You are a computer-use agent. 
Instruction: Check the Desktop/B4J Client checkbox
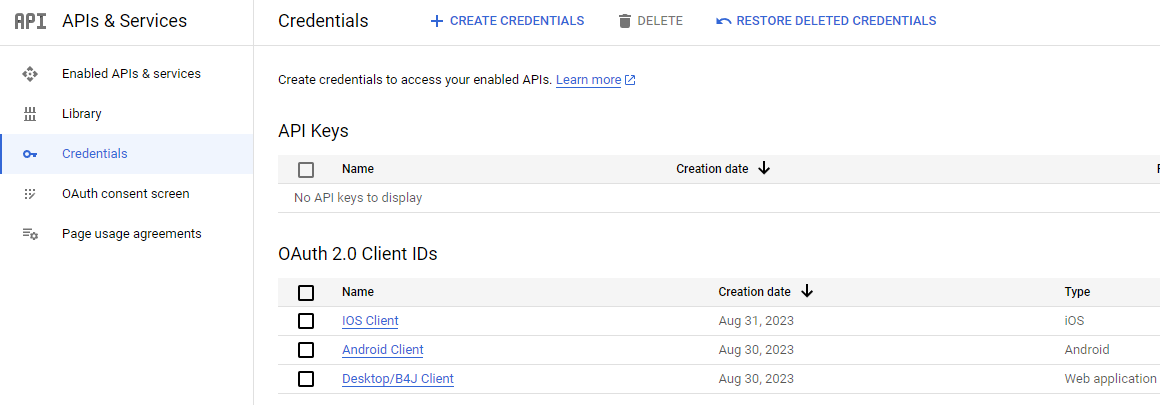coord(306,379)
